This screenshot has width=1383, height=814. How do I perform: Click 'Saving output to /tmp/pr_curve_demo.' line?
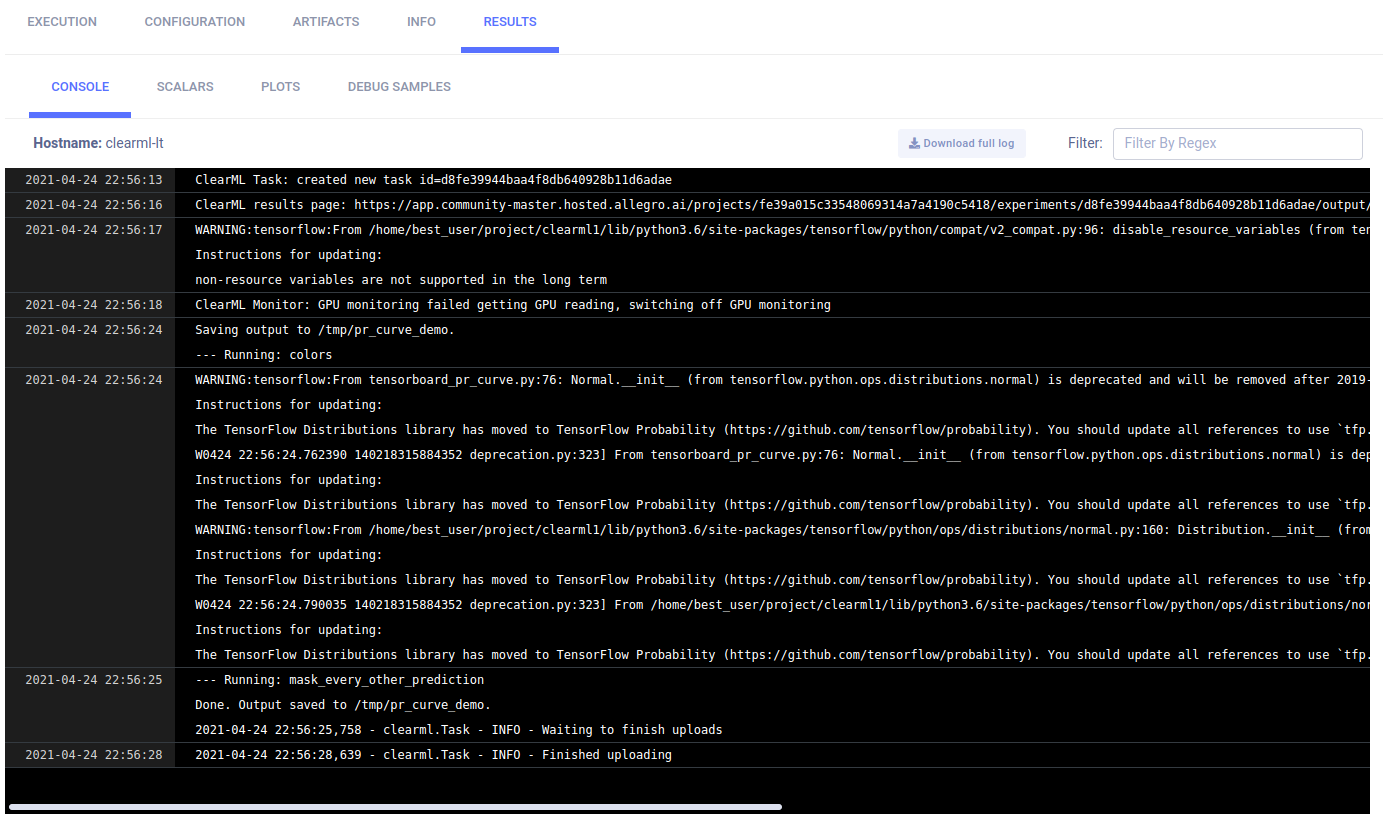point(325,330)
